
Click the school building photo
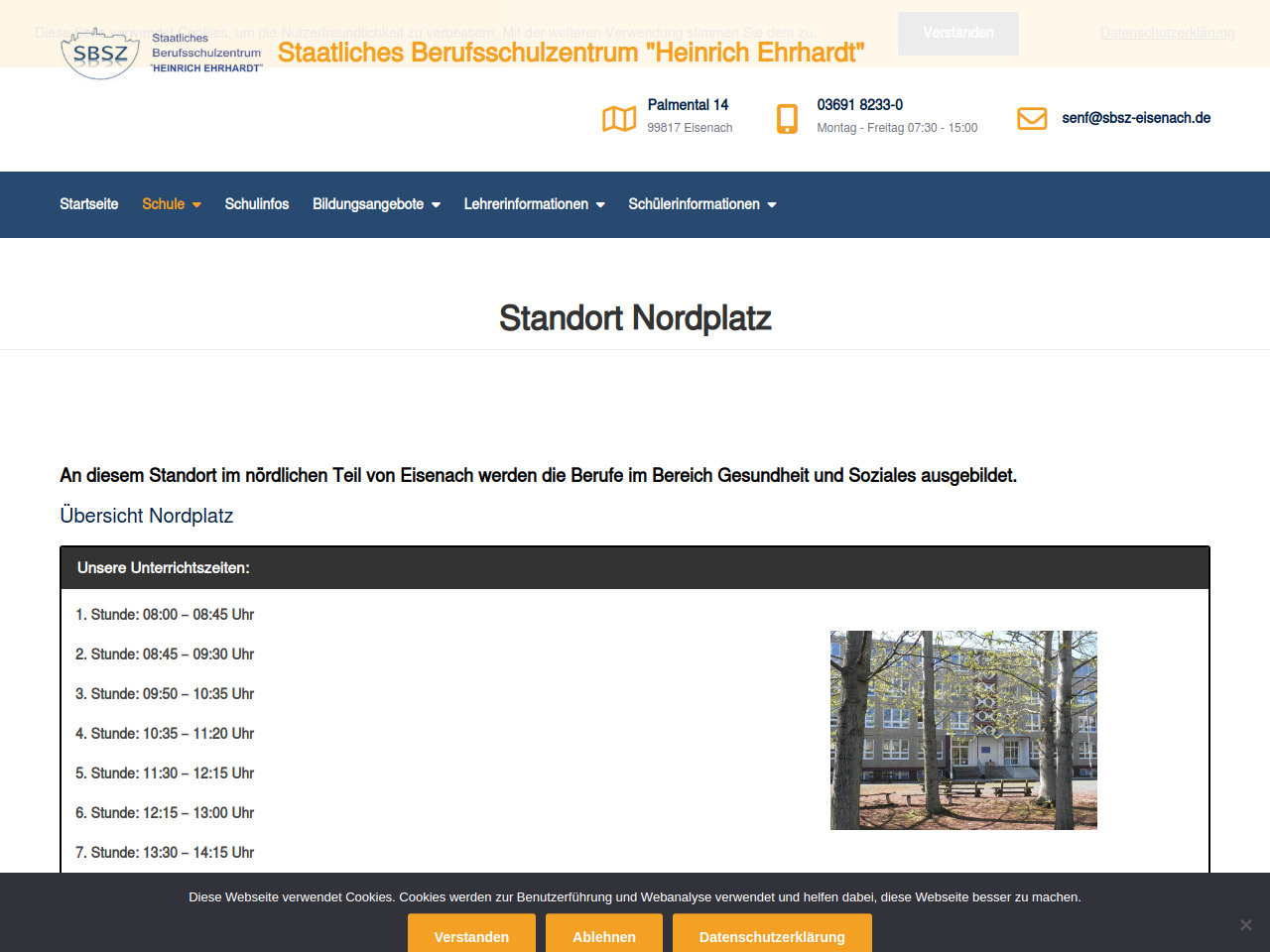point(963,730)
